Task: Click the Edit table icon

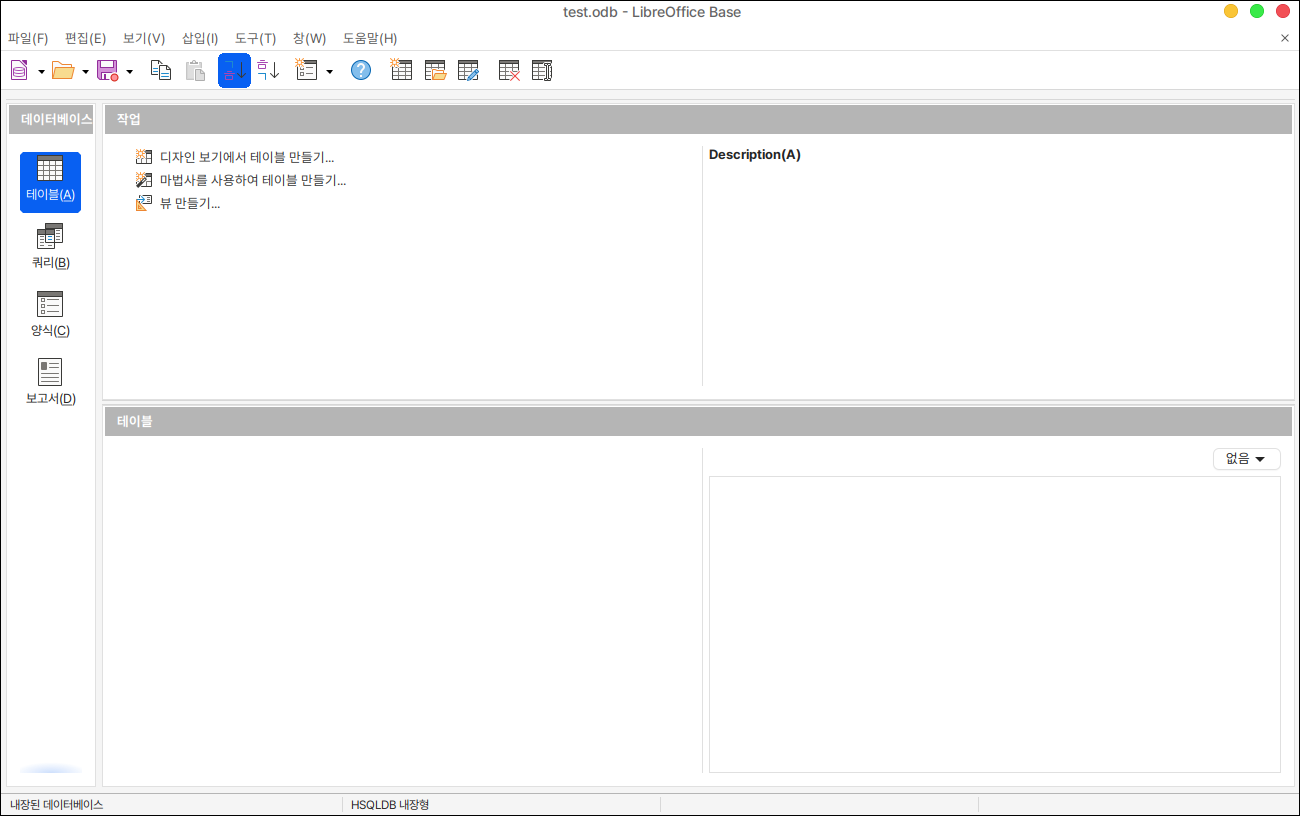Action: click(468, 71)
